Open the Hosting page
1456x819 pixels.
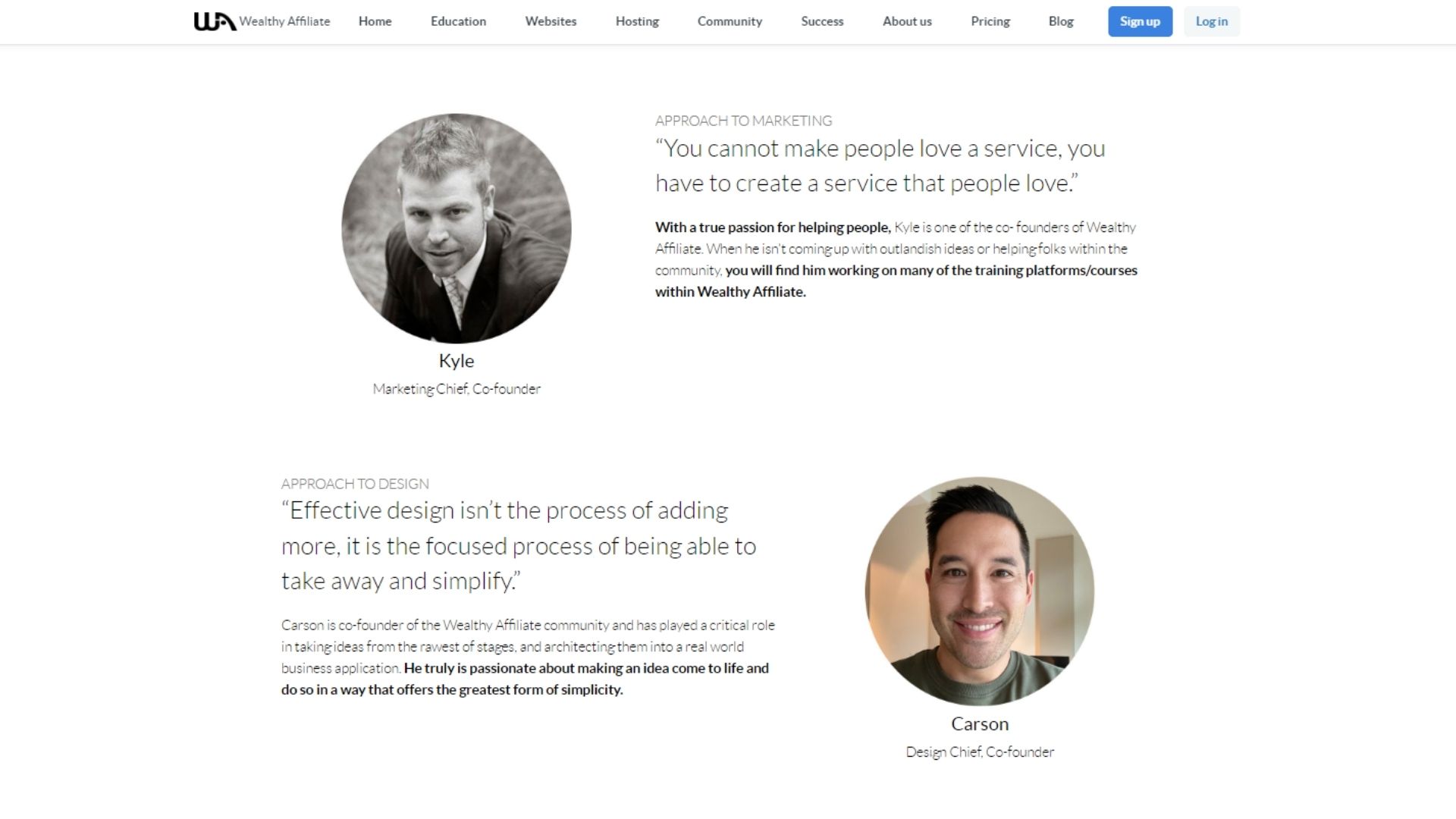click(636, 21)
